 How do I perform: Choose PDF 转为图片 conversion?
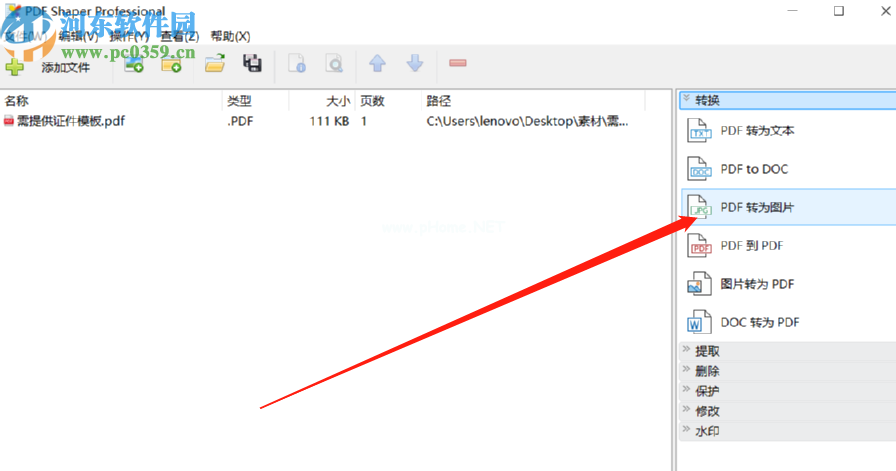point(757,208)
